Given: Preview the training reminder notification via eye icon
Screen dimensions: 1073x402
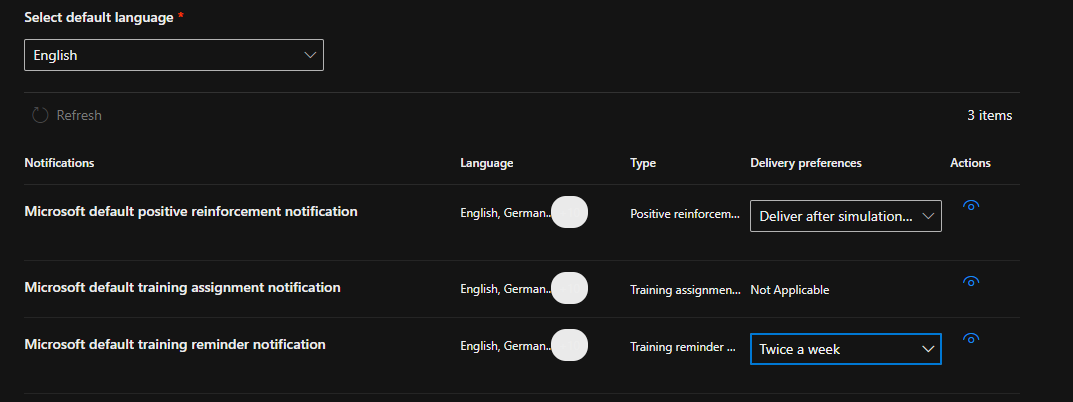Looking at the screenshot, I should [969, 339].
